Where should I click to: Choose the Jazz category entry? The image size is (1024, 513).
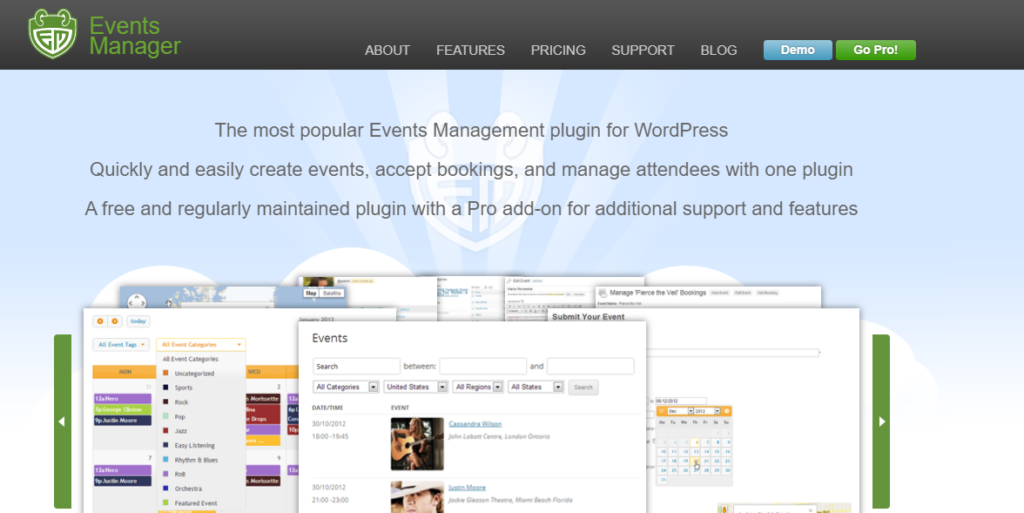(x=181, y=431)
